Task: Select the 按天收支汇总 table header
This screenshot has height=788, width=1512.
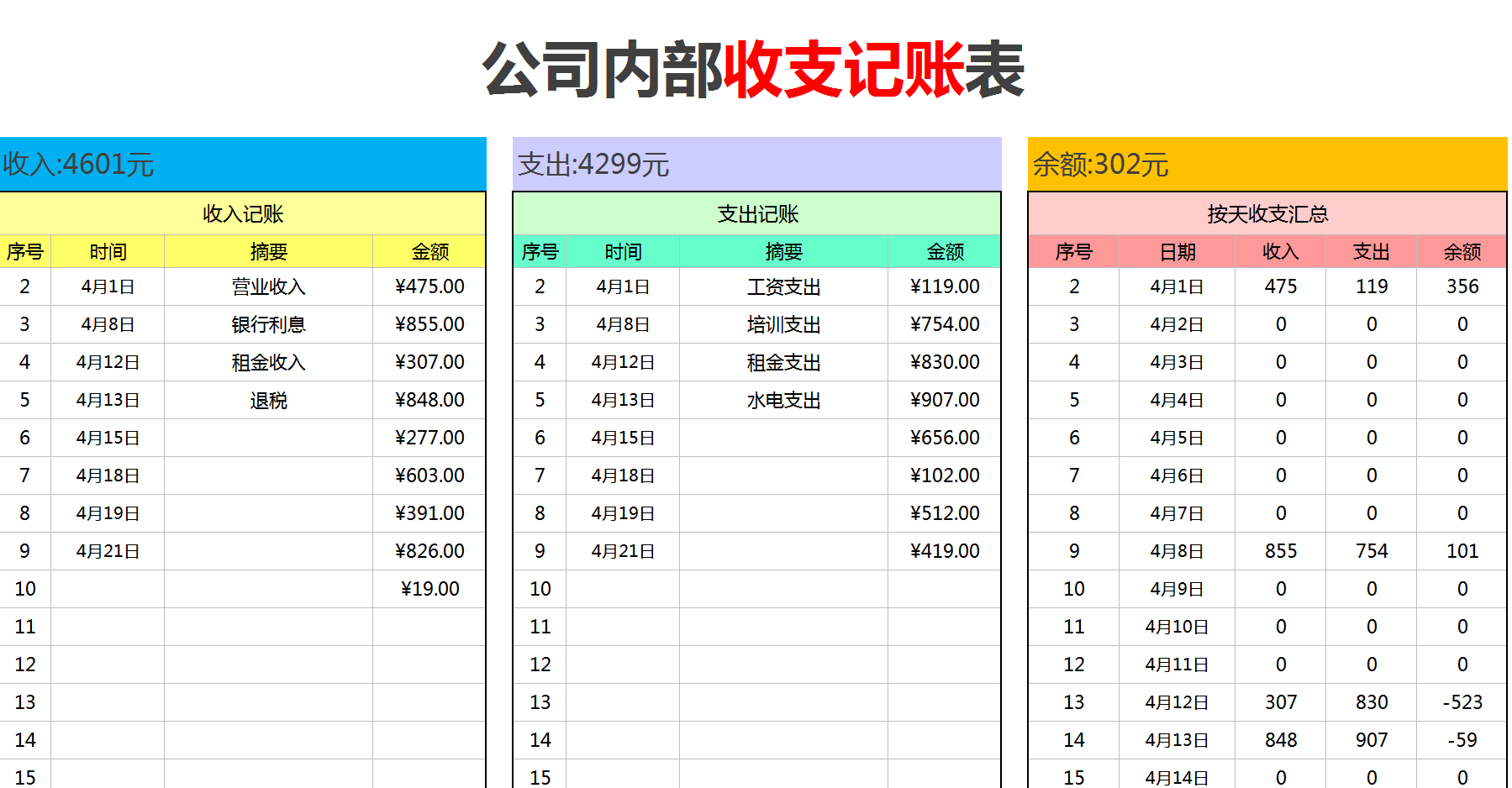Action: (1267, 213)
